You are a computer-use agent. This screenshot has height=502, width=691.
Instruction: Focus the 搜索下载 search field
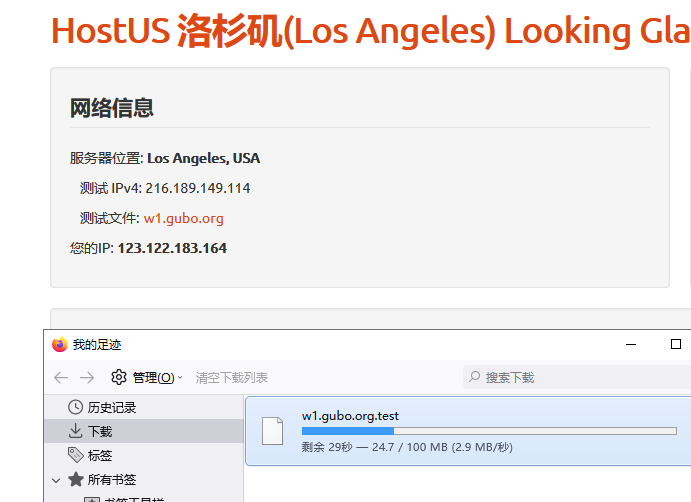(x=577, y=377)
